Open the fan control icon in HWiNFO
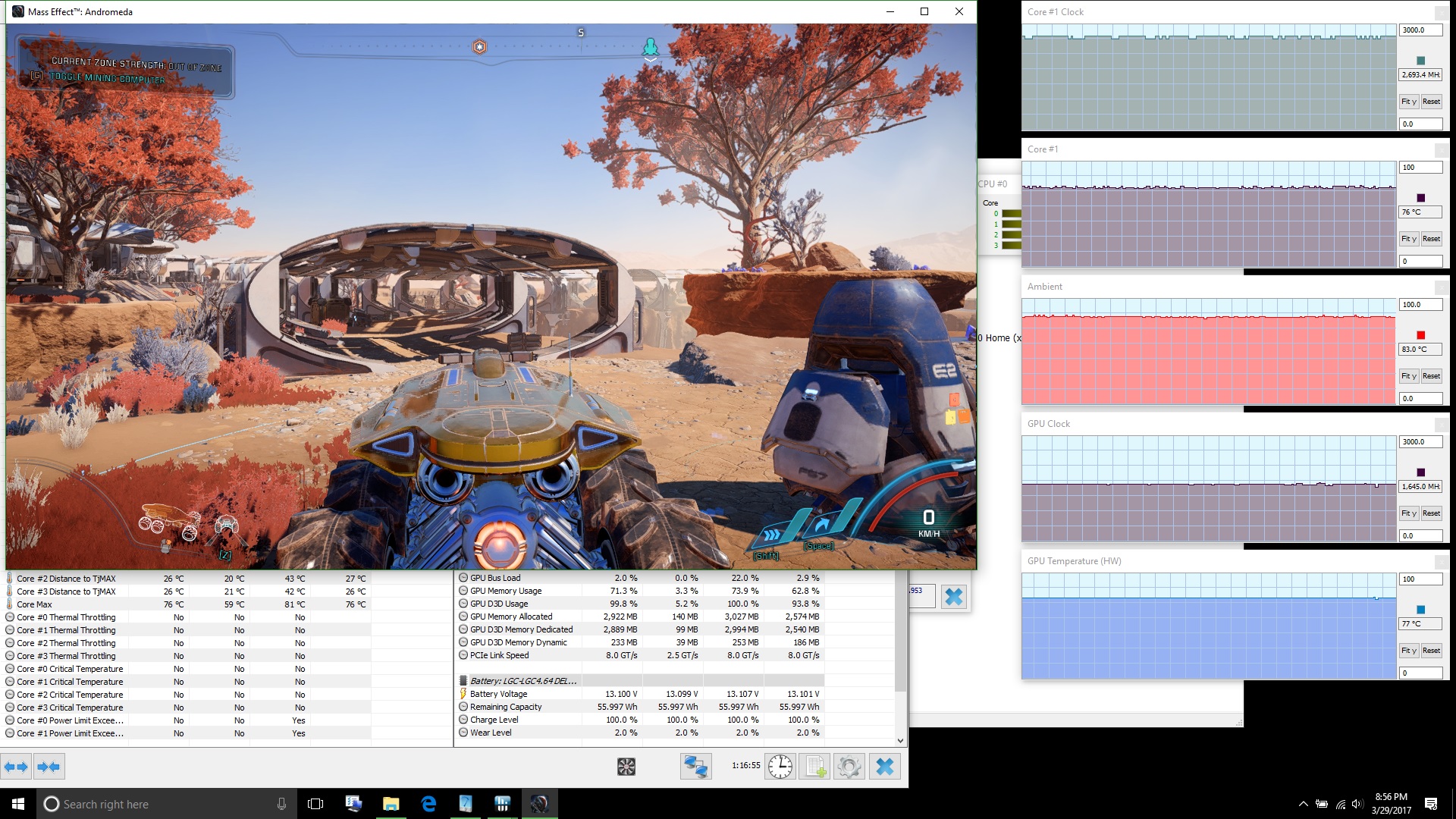The width and height of the screenshot is (1456, 819). pyautogui.click(x=626, y=767)
